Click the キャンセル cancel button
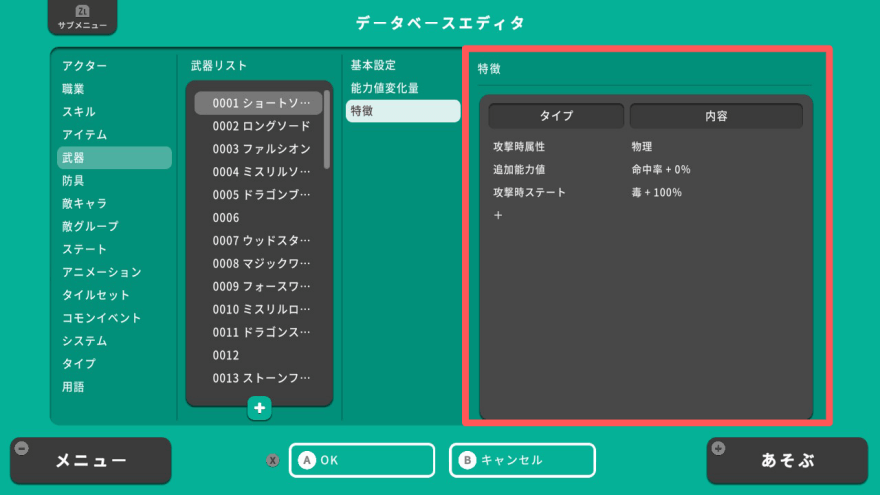 coord(522,460)
